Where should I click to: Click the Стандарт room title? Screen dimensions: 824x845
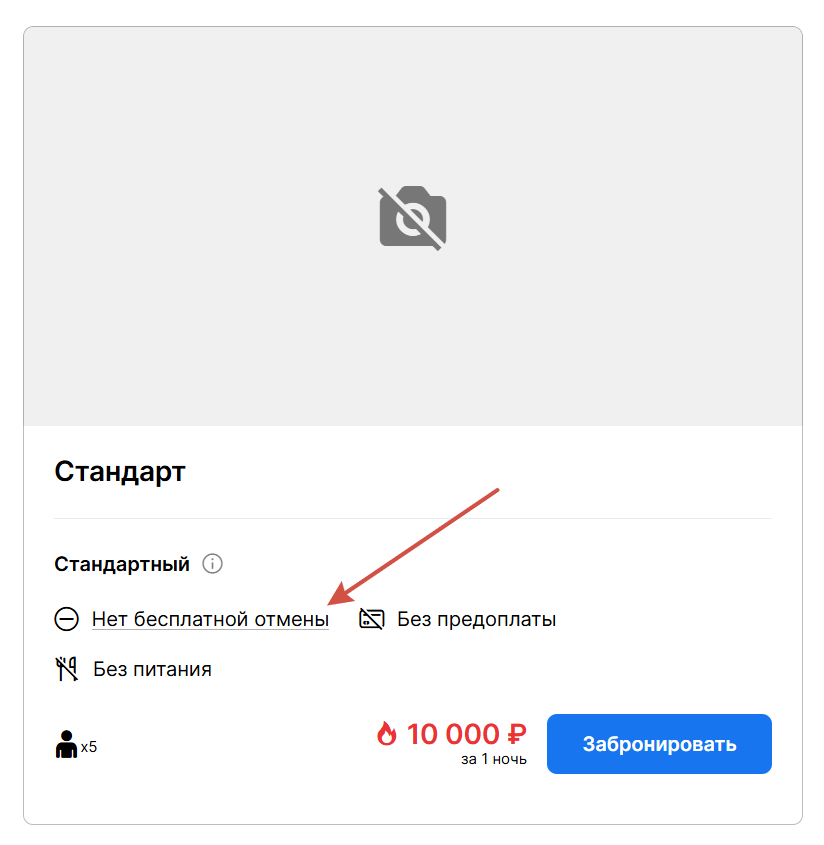pyautogui.click(x=120, y=472)
